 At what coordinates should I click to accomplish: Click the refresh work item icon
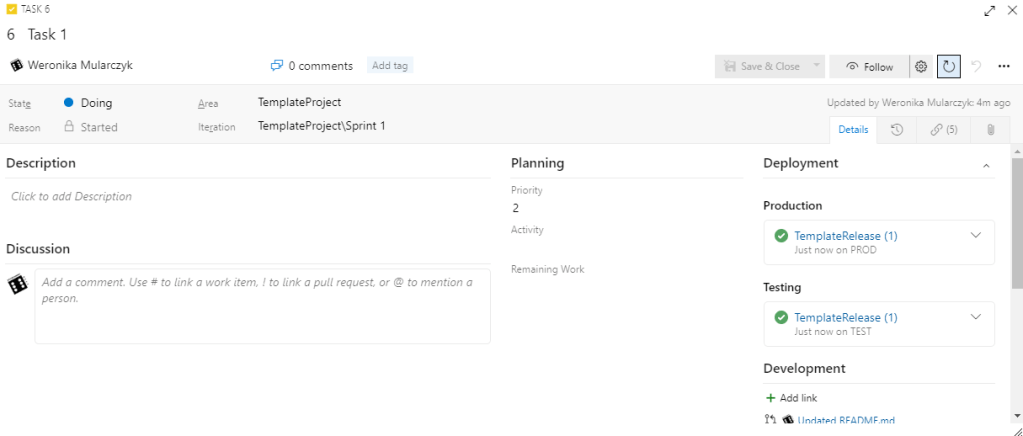pos(948,66)
